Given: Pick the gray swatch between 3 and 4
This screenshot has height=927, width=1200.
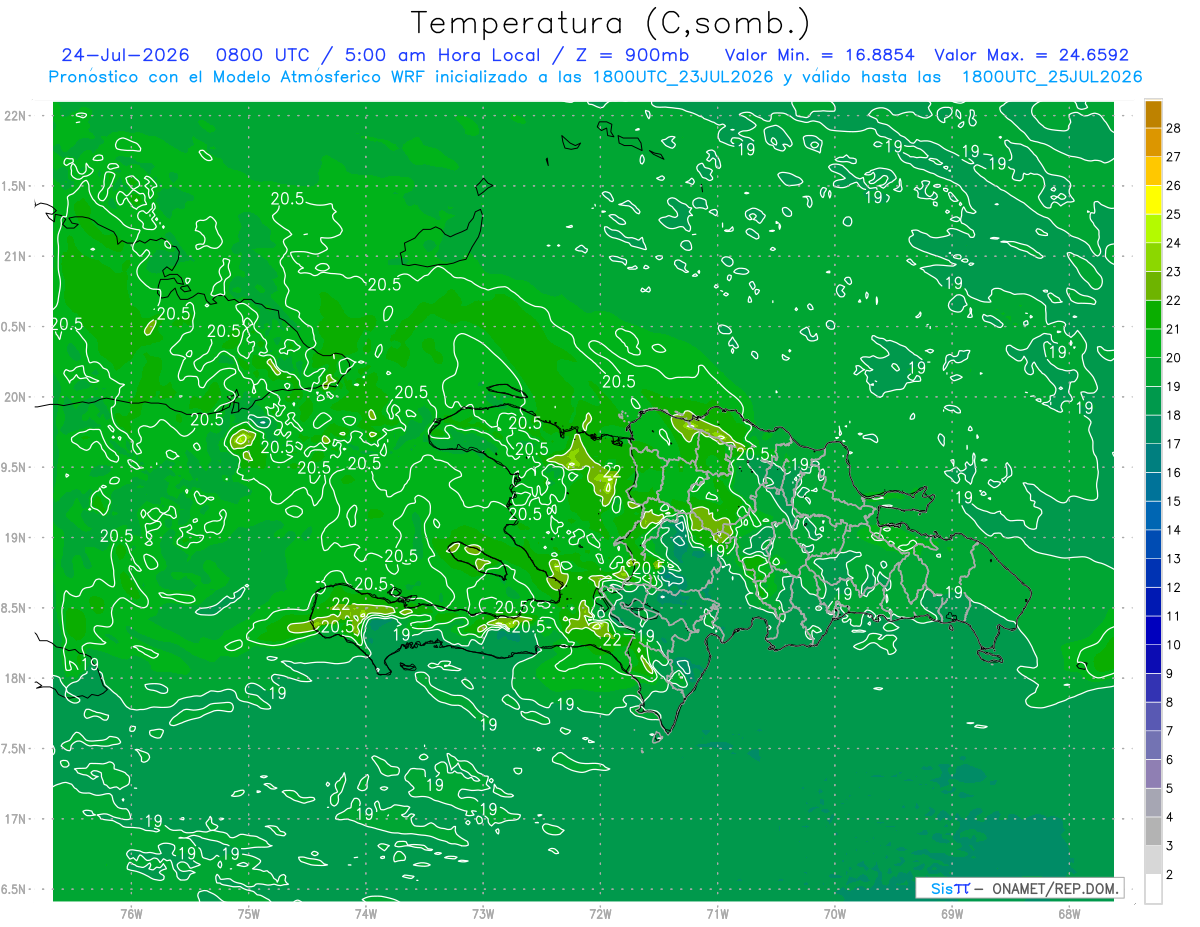Looking at the screenshot, I should point(1153,832).
